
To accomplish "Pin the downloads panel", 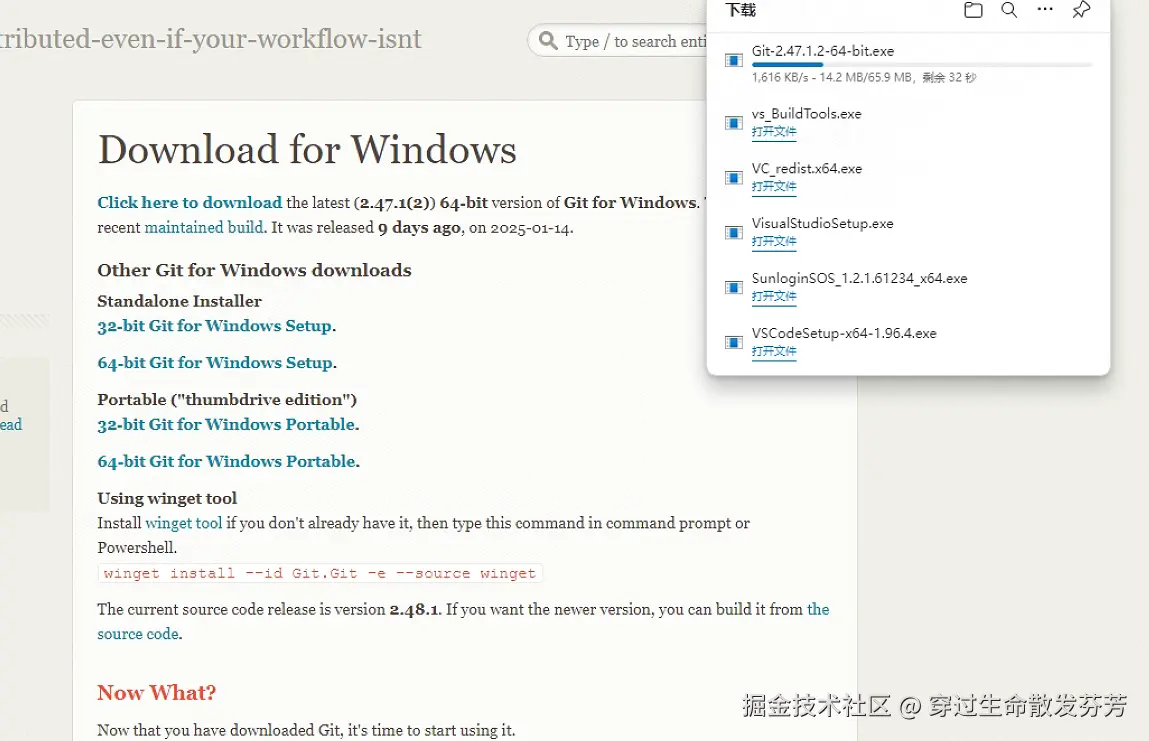I will (1081, 10).
